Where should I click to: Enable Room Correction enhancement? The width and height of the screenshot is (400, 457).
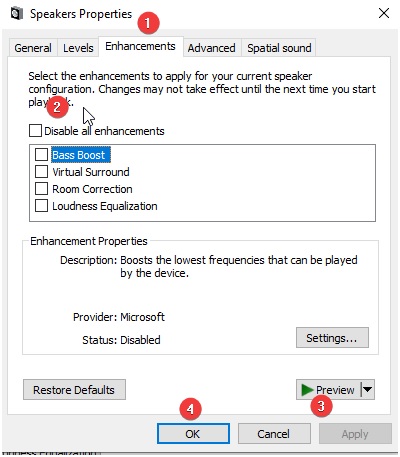click(41, 189)
